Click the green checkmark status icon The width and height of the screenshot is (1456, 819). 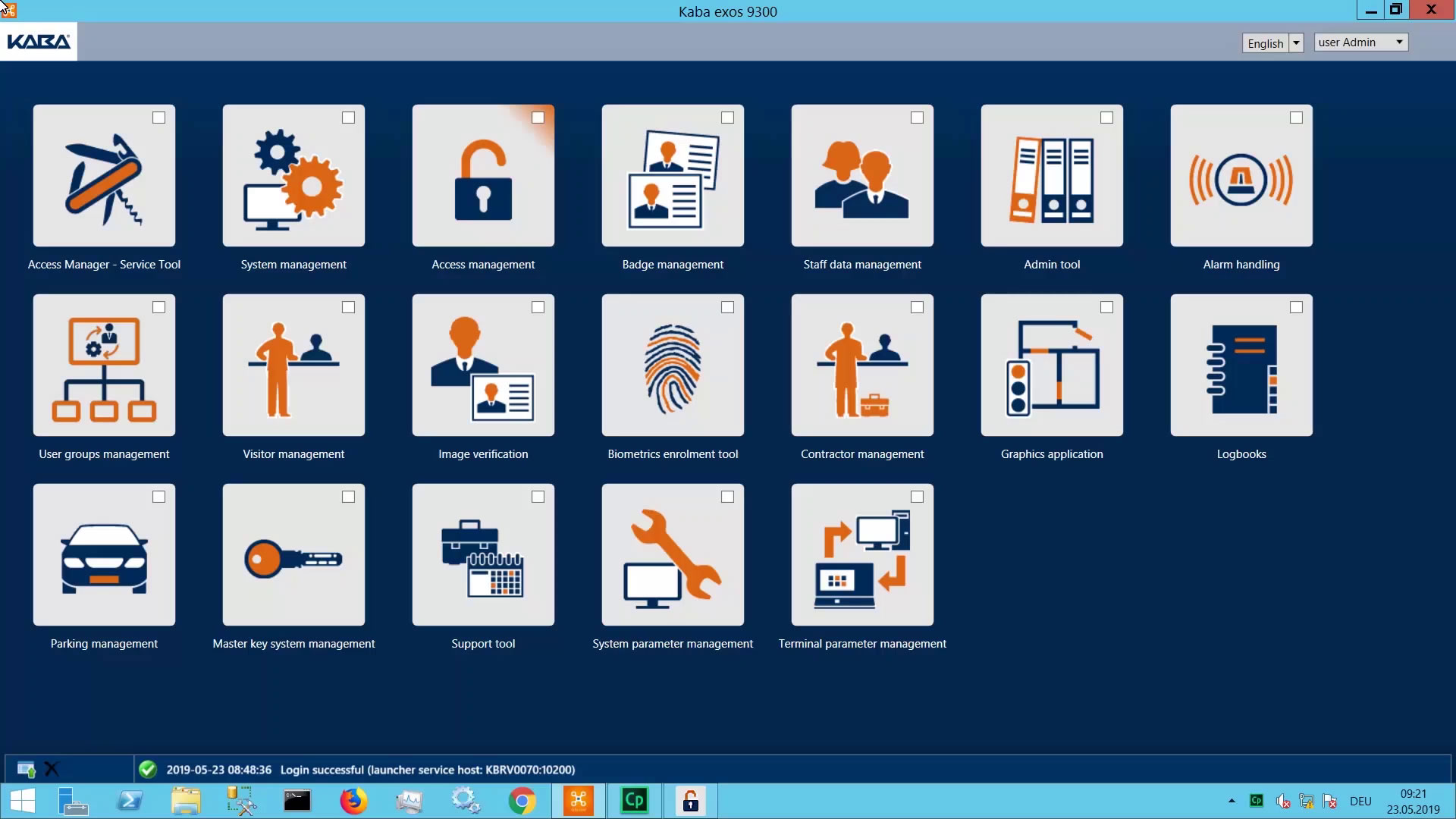pyautogui.click(x=148, y=770)
